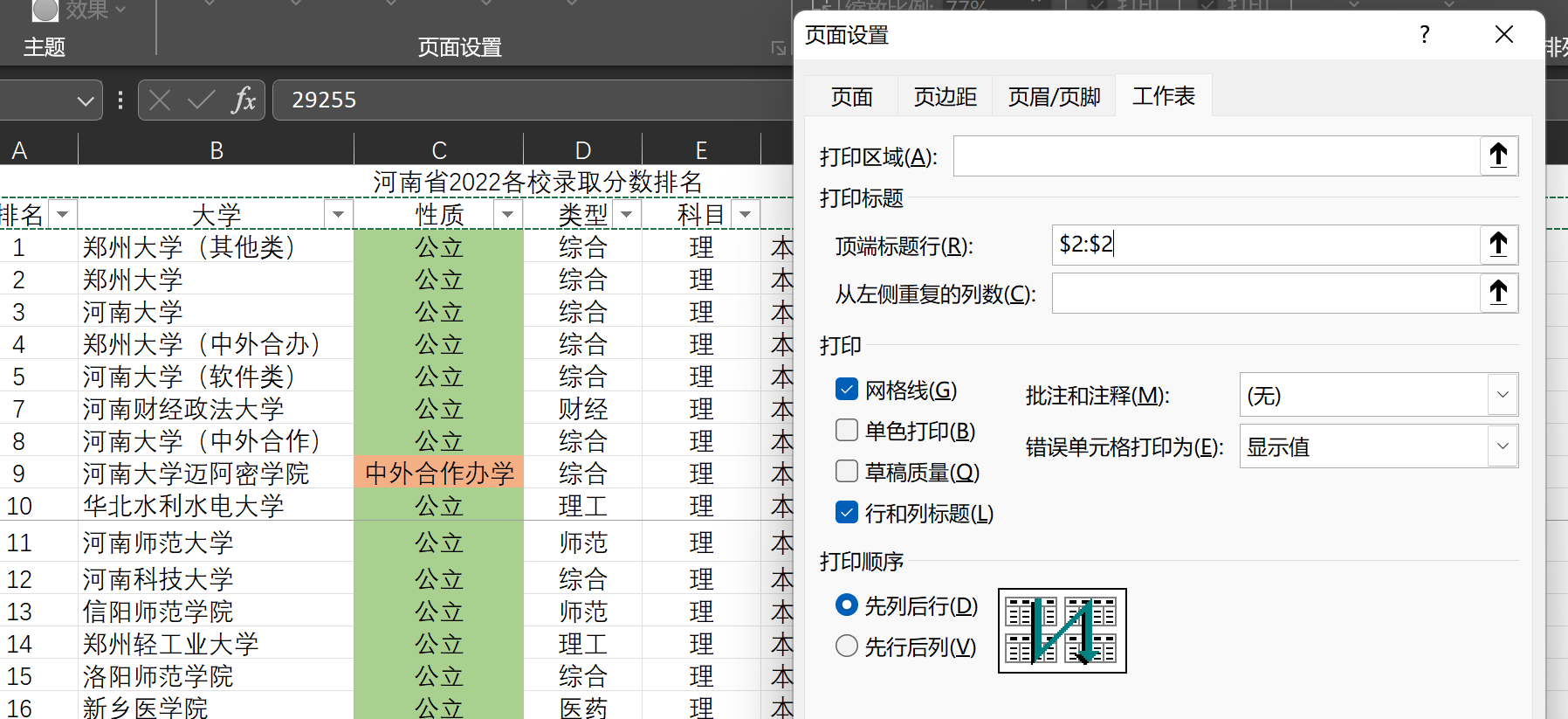Viewport: 1568px width, 719px height.
Task: Click the formula bar cancel X icon
Action: [160, 100]
